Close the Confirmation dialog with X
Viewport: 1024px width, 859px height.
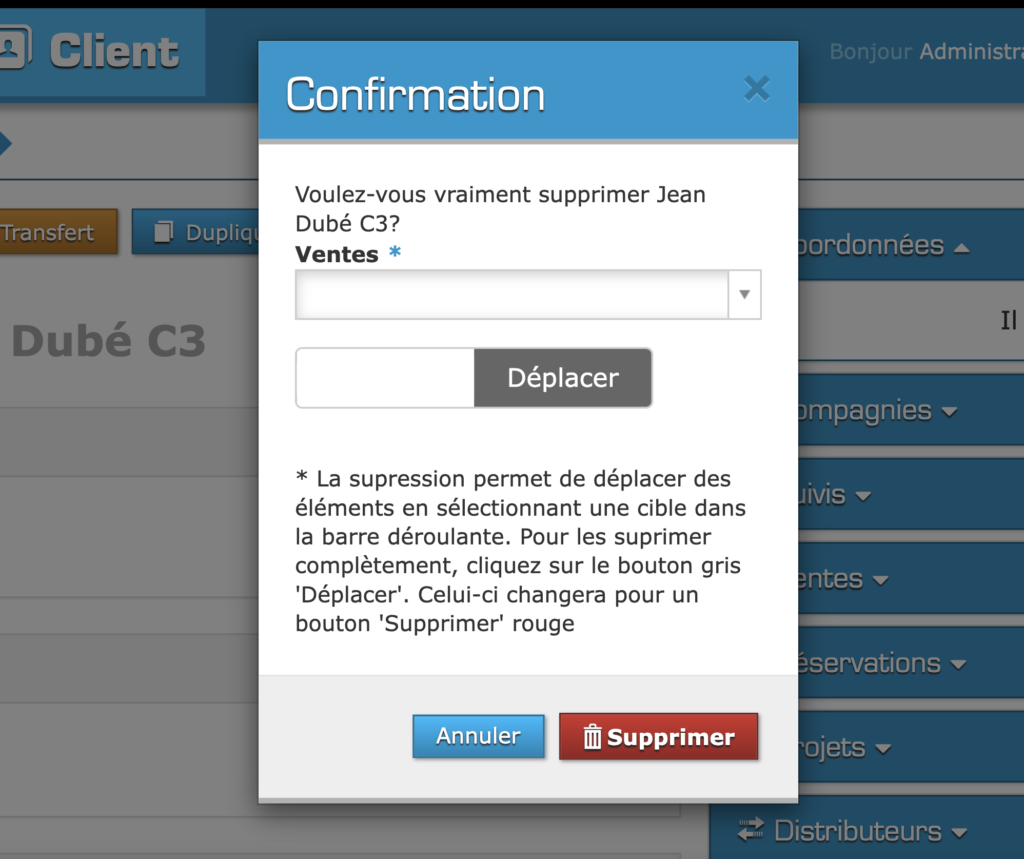[x=757, y=89]
